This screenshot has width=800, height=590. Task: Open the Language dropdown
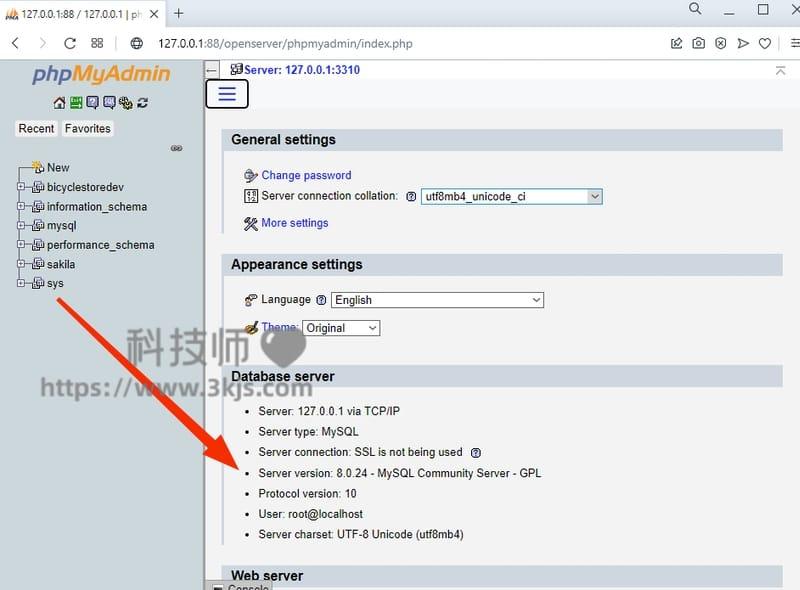(x=437, y=300)
